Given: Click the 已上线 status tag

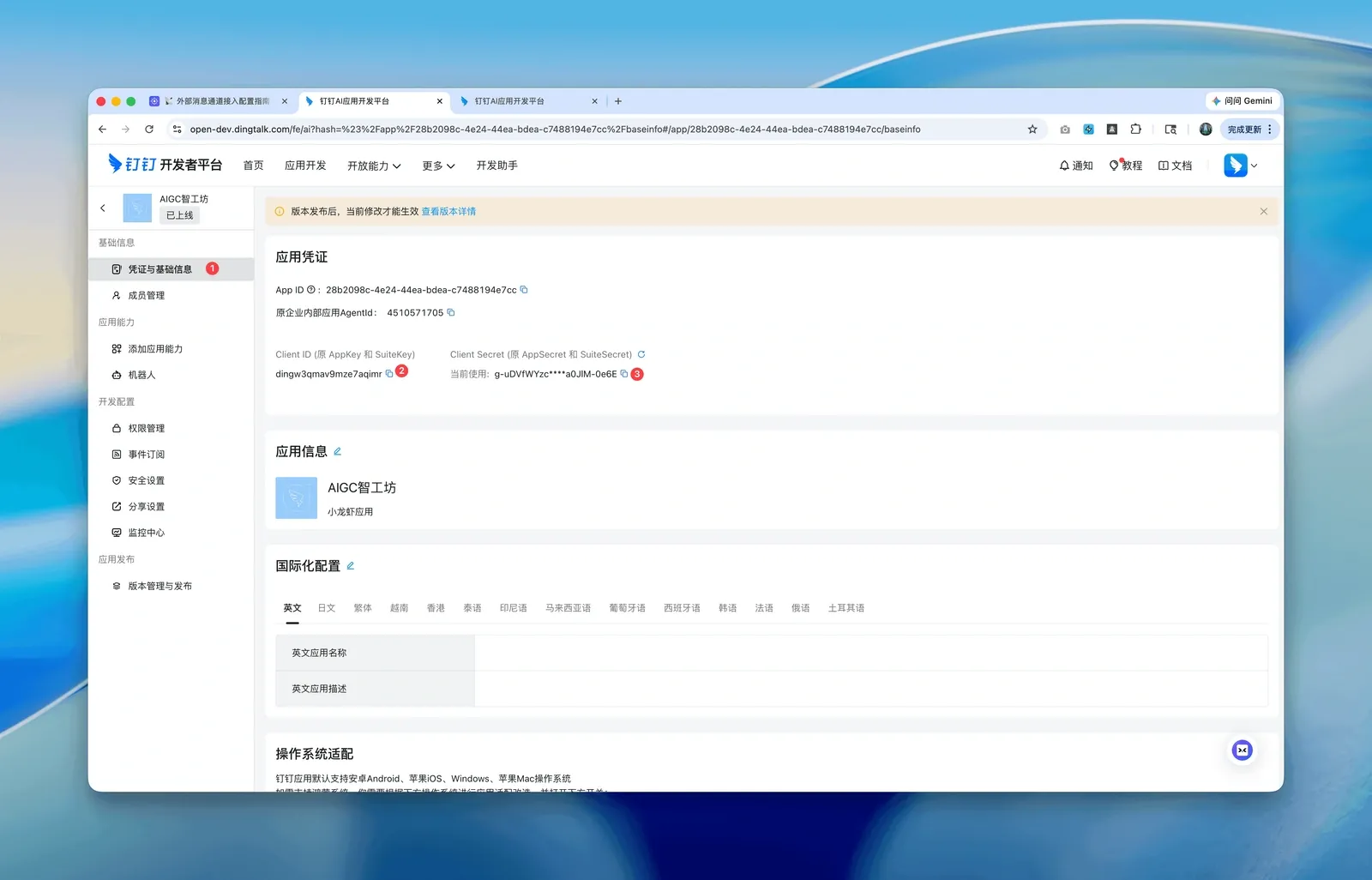Looking at the screenshot, I should 179,215.
